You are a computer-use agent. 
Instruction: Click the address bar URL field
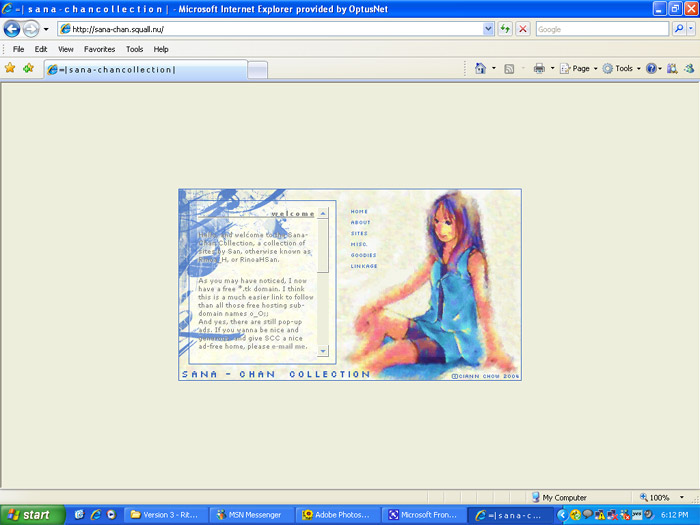click(x=271, y=29)
